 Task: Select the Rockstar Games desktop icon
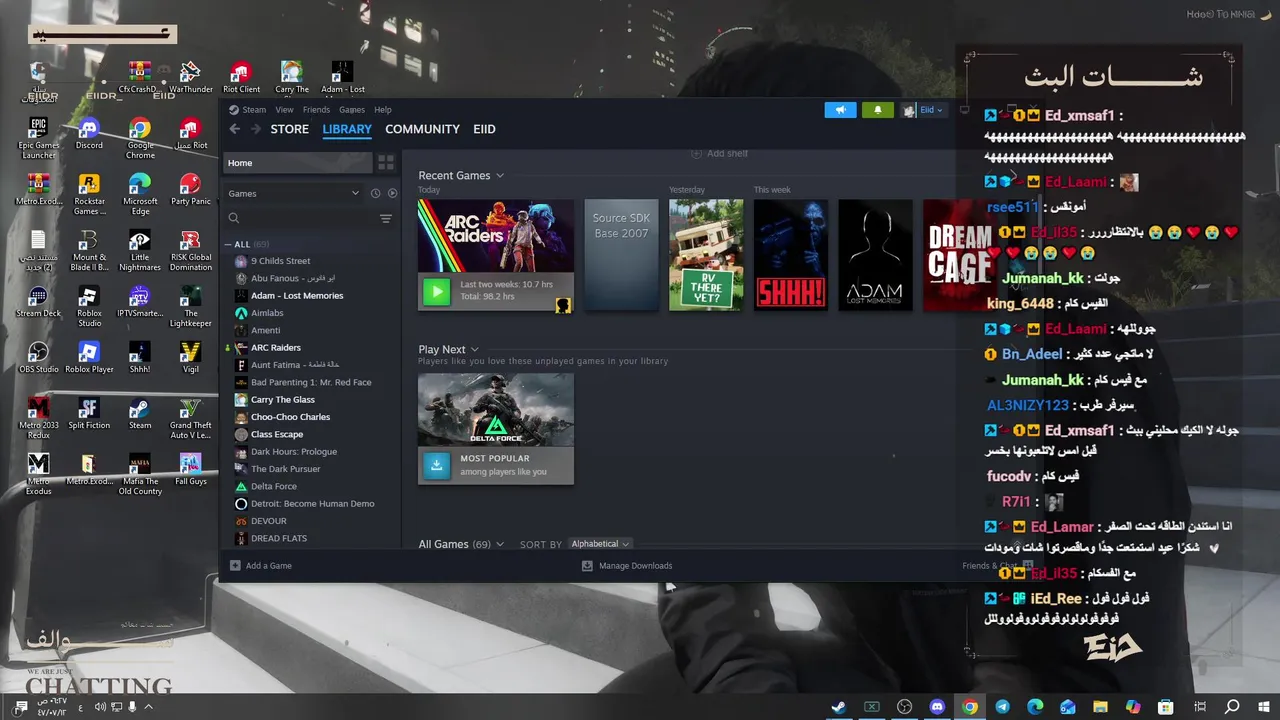pyautogui.click(x=89, y=193)
